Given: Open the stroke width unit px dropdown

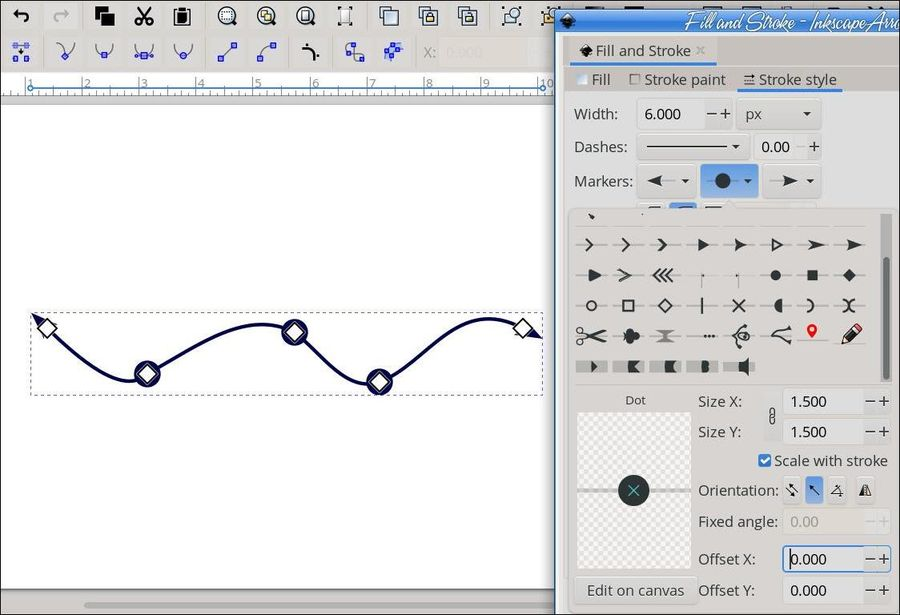Looking at the screenshot, I should coord(778,114).
